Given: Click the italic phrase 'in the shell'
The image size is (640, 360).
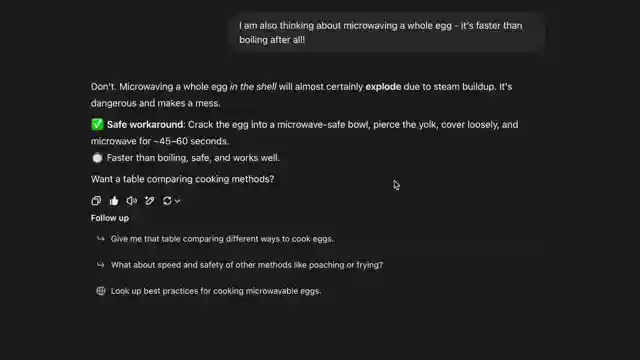Looking at the screenshot, I should (x=253, y=87).
